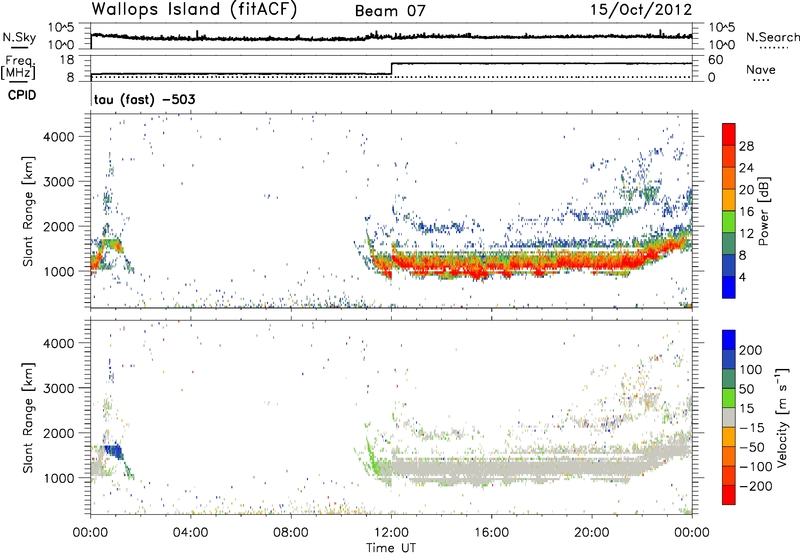Click the '4' power colorbar label

coord(742,277)
